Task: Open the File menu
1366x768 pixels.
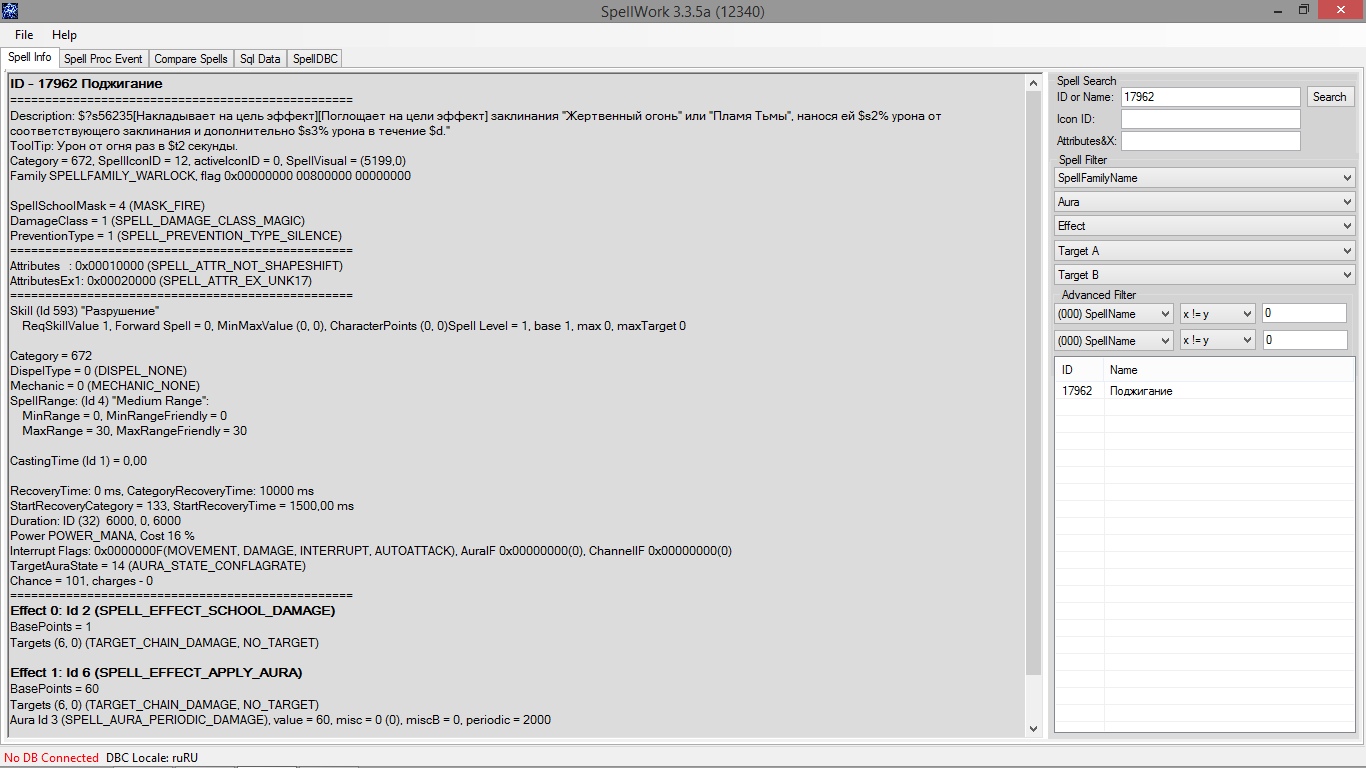Action: (x=24, y=34)
